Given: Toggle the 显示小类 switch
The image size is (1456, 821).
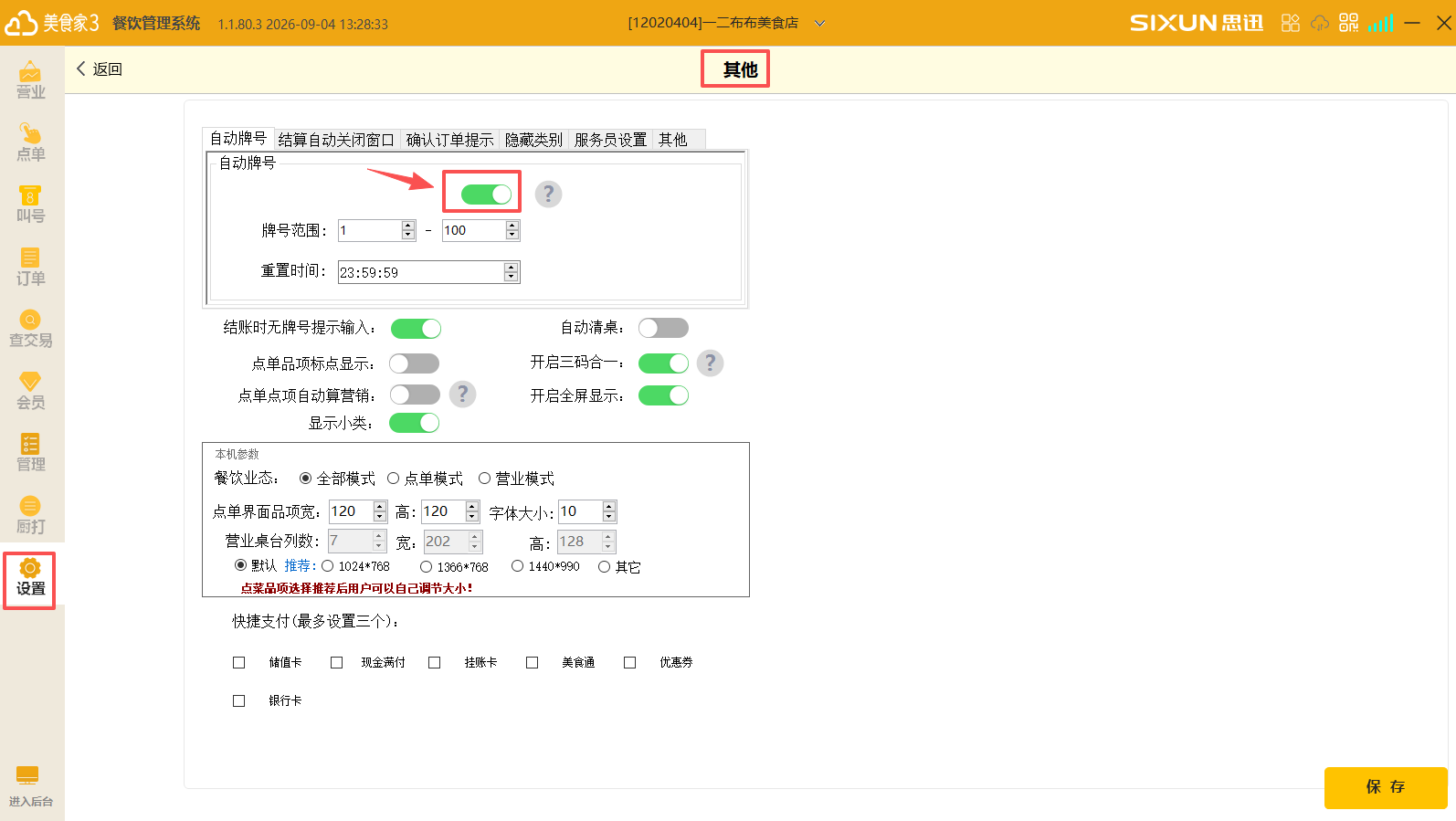Looking at the screenshot, I should point(415,423).
